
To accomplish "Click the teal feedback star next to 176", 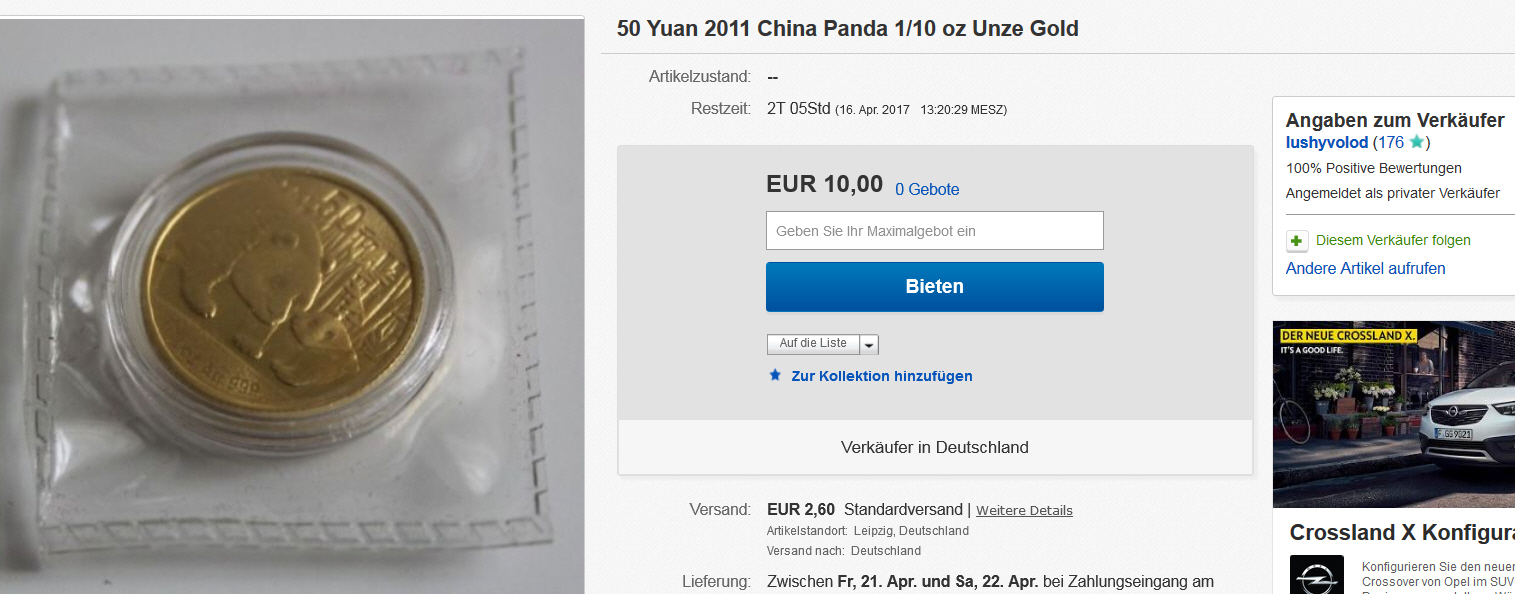I will [x=1416, y=143].
